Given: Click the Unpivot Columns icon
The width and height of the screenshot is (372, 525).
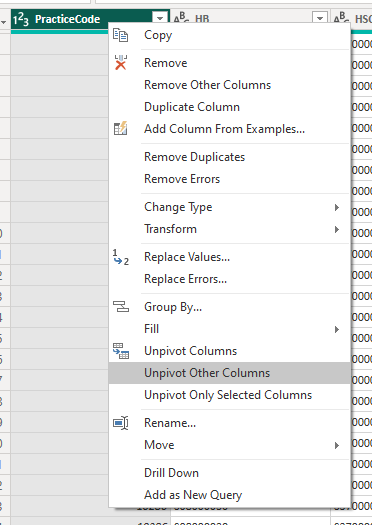Looking at the screenshot, I should tap(121, 351).
